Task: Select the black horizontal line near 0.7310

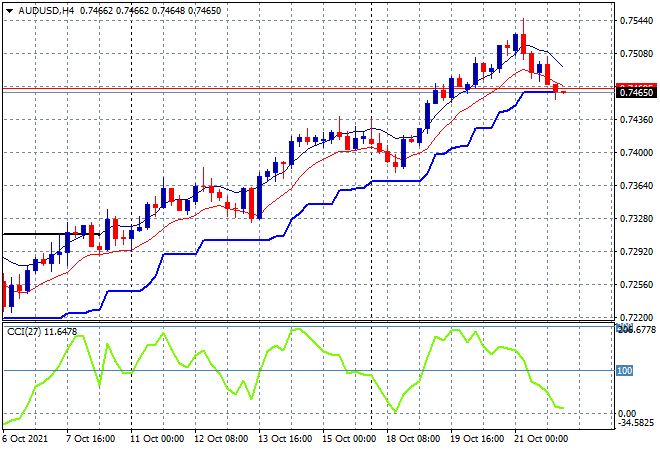Action: coord(51,234)
